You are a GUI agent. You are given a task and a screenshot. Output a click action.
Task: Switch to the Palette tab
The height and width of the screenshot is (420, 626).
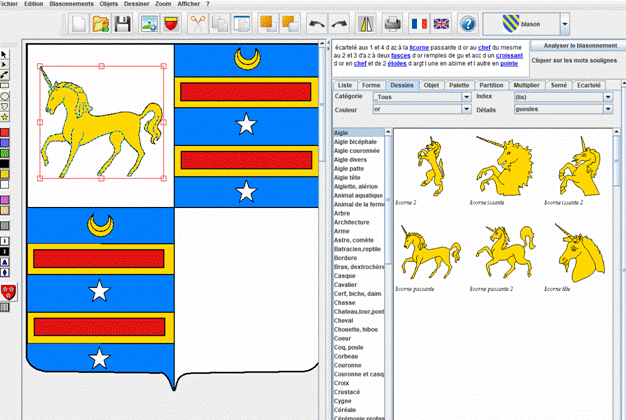tap(459, 86)
